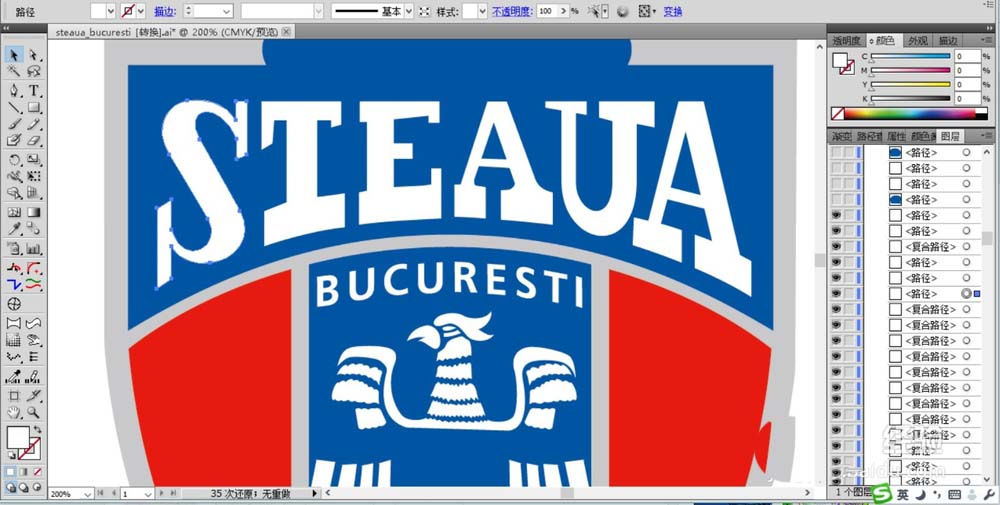Viewport: 1000px width, 505px height.
Task: Switch to the 透明度 panel tab
Action: coord(846,40)
